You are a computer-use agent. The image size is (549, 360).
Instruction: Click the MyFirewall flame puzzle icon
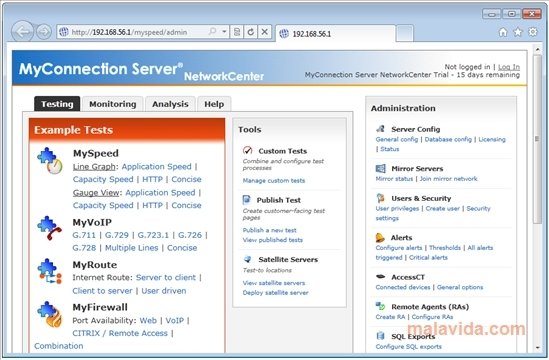(x=49, y=314)
